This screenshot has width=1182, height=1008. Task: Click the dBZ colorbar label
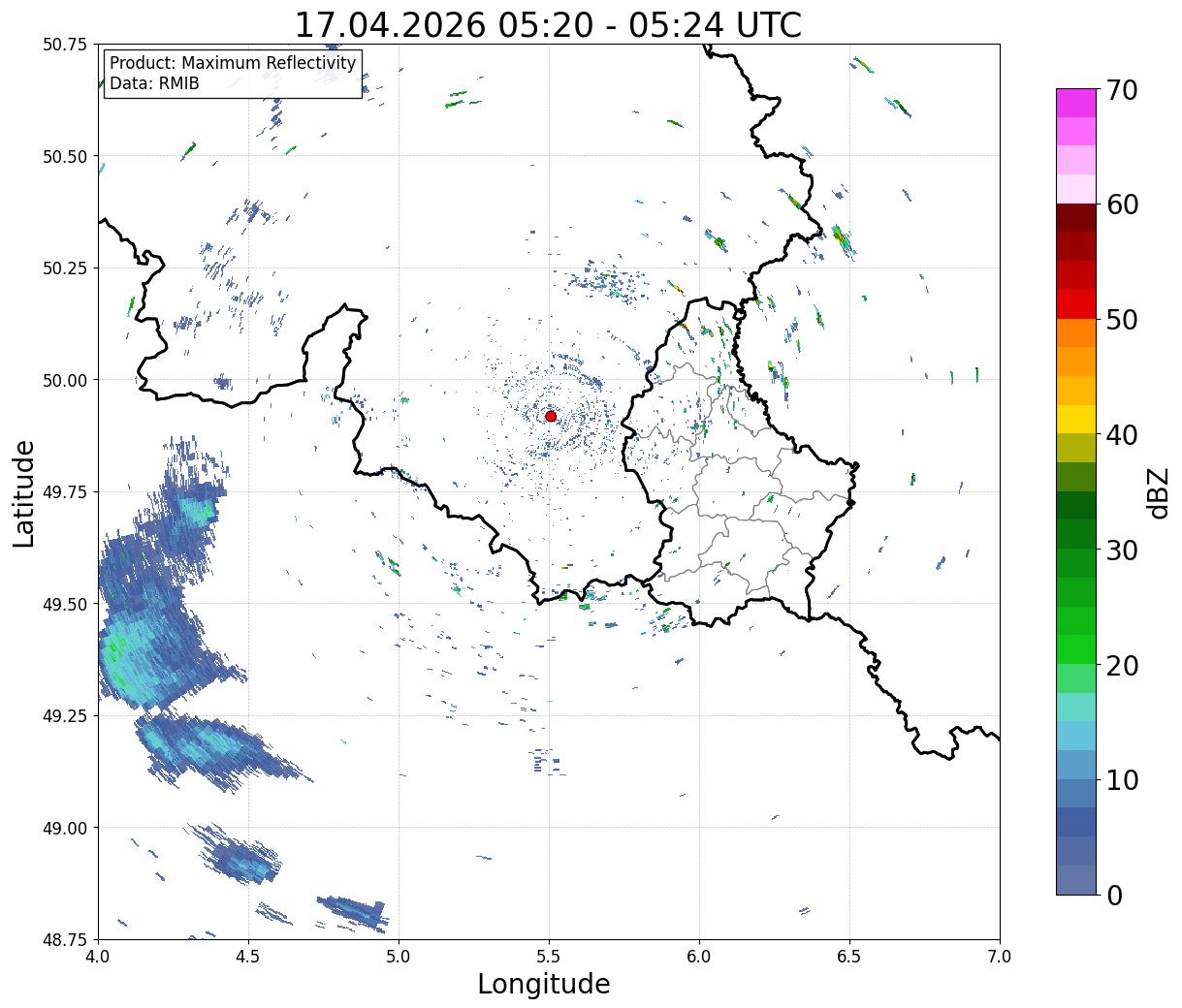point(1159,491)
